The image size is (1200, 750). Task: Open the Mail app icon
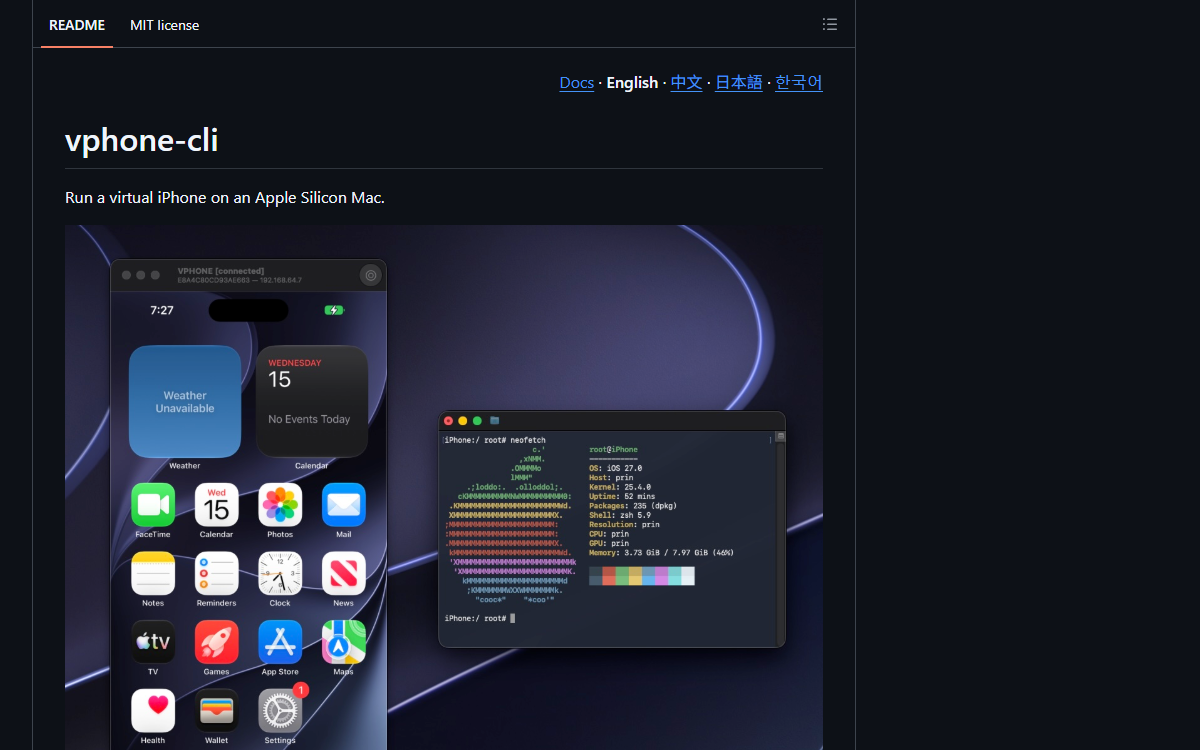pyautogui.click(x=344, y=505)
